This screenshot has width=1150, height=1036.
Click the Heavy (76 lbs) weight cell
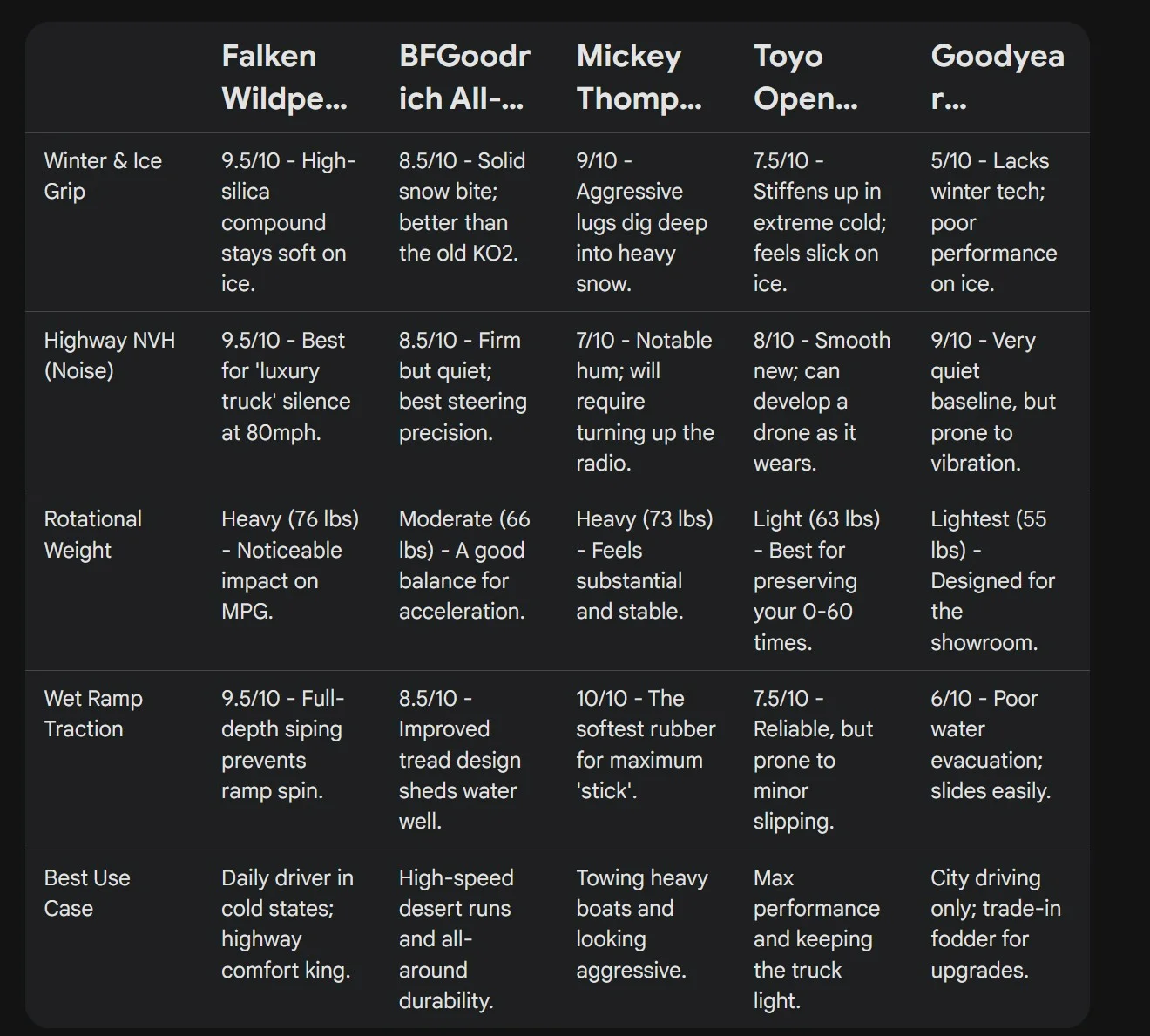click(290, 565)
